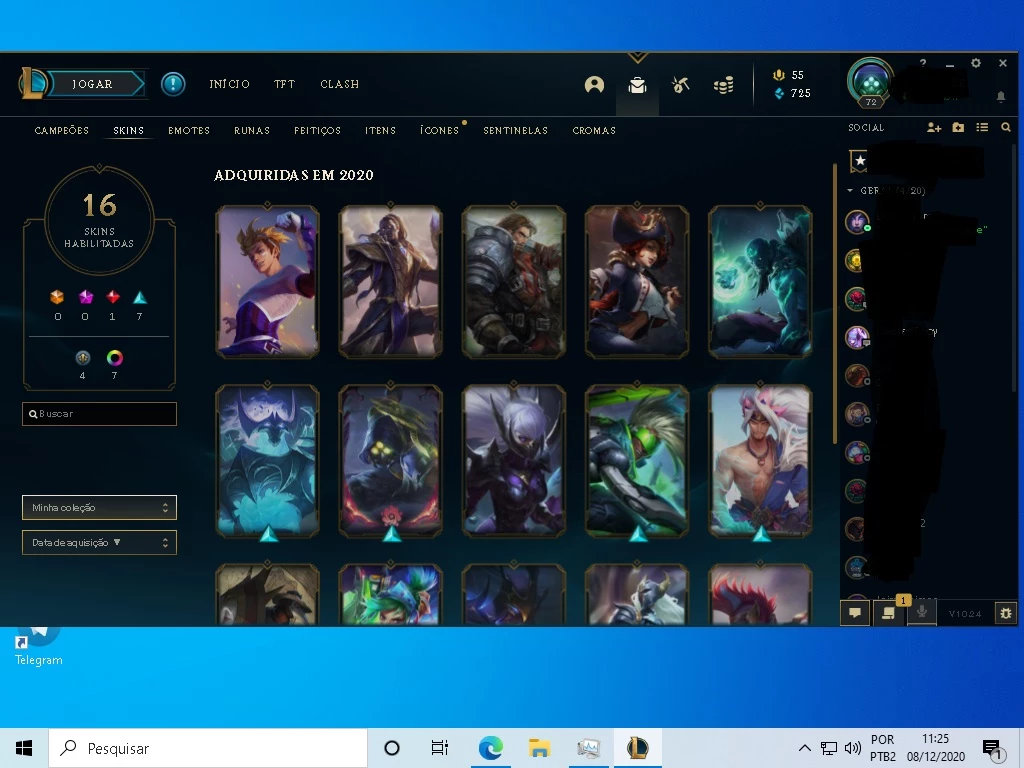Click the Buscar search field
Screen dimensions: 1024x768
(x=99, y=414)
